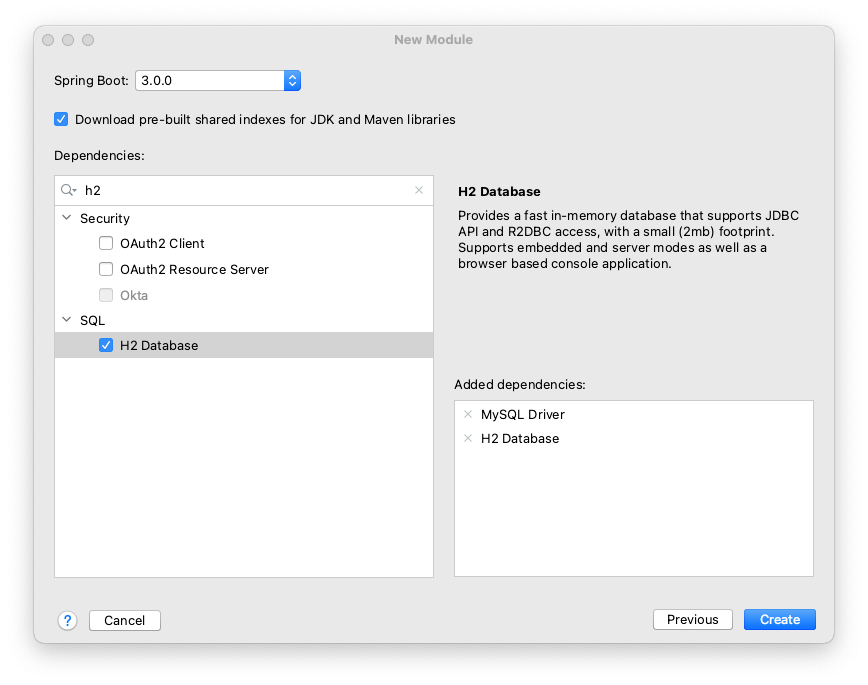868x685 pixels.
Task: Open the Spring Boot version dropdown
Action: 292,81
